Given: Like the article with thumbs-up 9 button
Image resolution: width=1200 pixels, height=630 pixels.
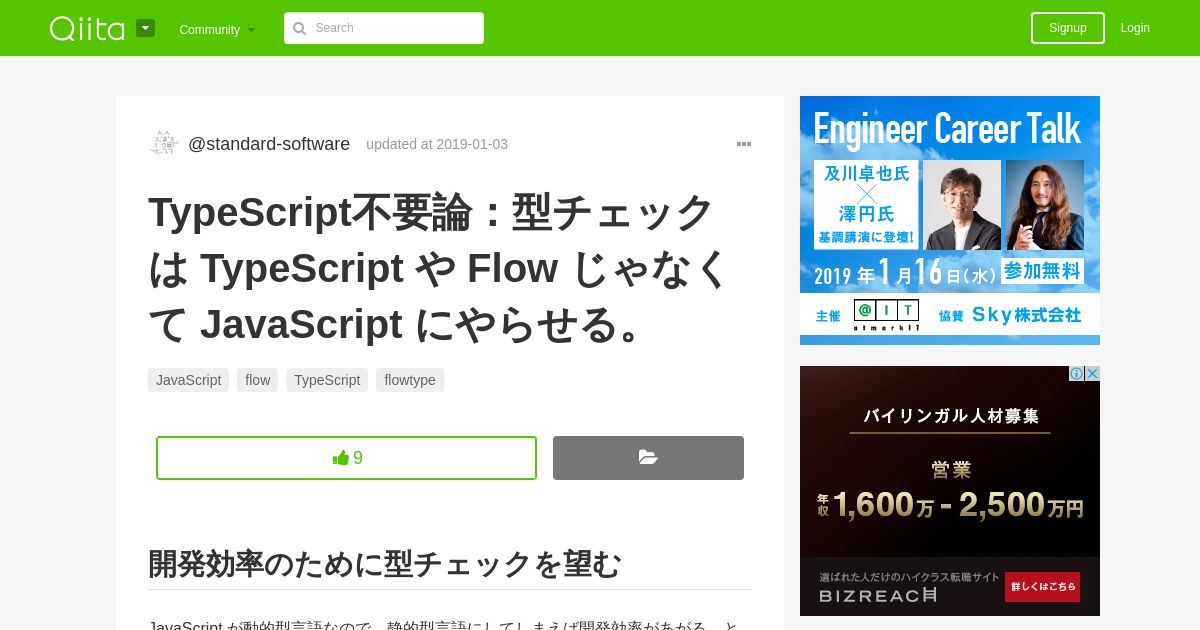Looking at the screenshot, I should [346, 458].
